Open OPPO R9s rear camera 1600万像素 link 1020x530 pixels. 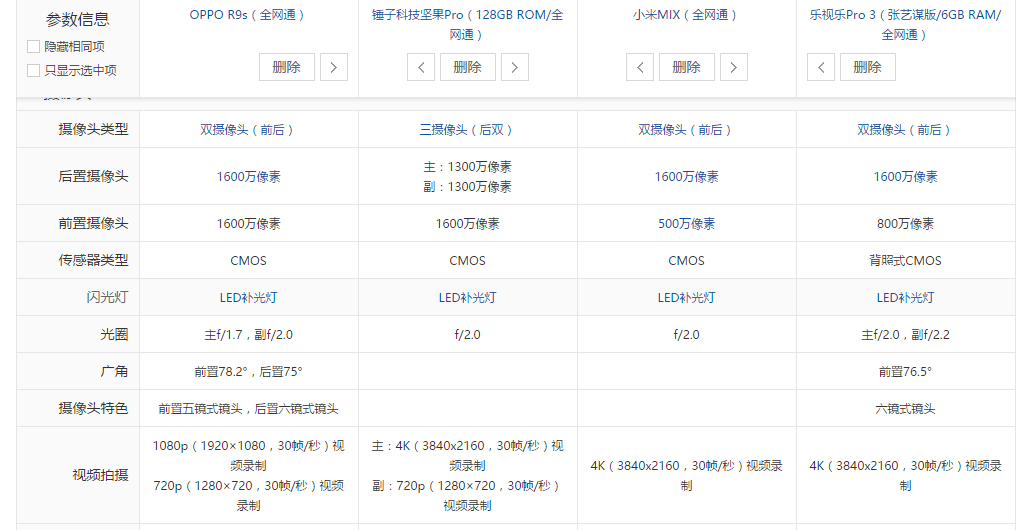pos(248,177)
